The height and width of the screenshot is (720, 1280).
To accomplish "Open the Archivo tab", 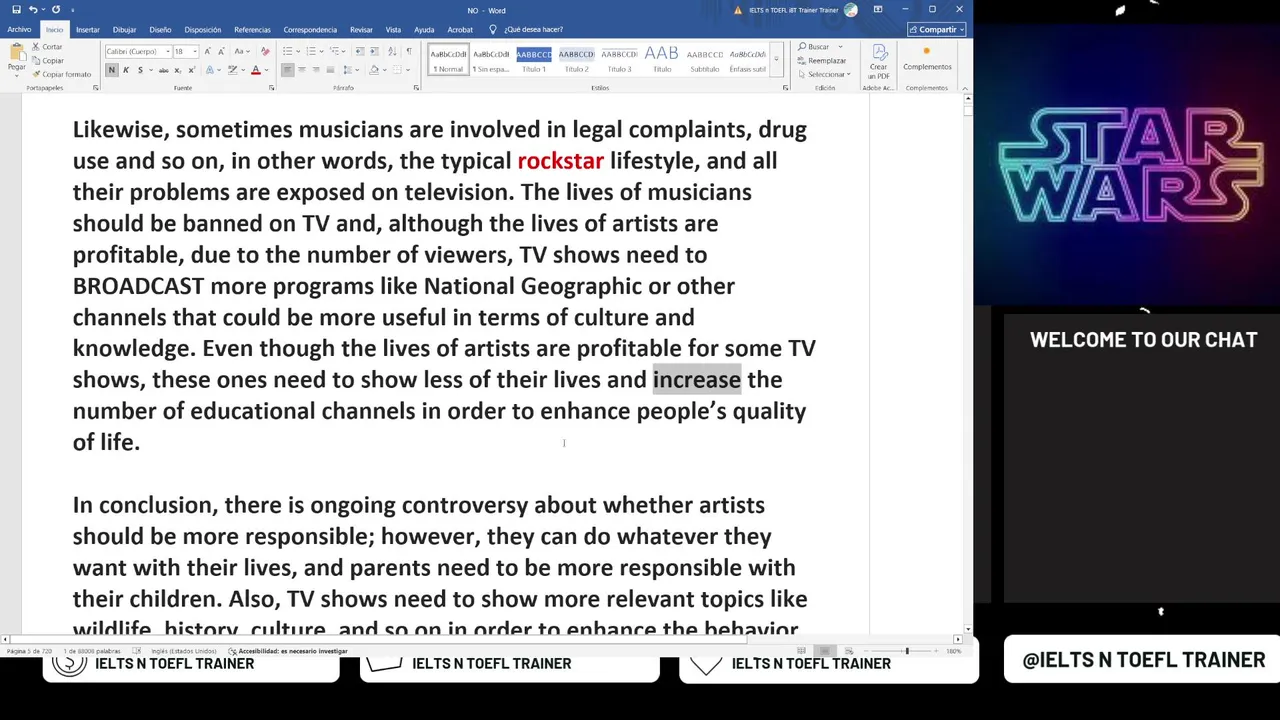I will click(19, 30).
